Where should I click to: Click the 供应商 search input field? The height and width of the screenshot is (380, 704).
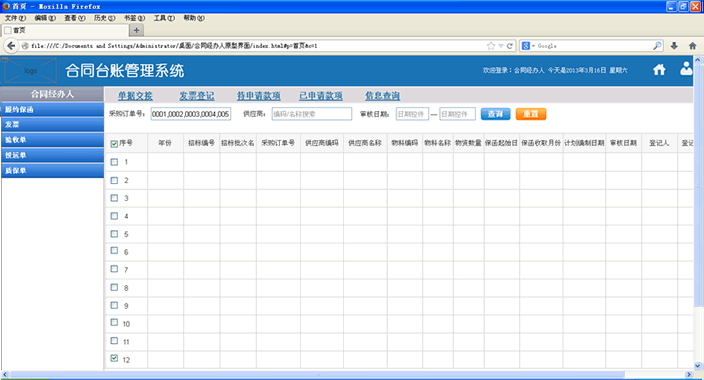coord(312,114)
